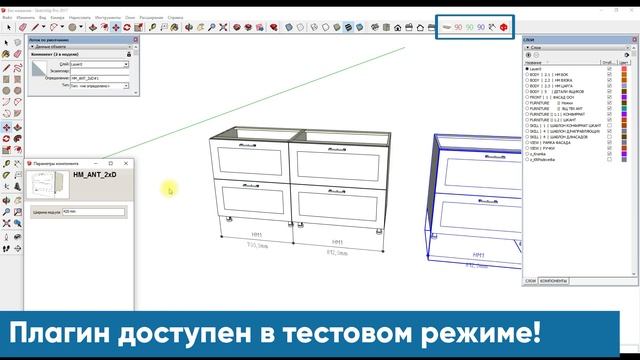Activate the Move tool in top toolbar
Screen dimensions: 640x360
(116, 27)
